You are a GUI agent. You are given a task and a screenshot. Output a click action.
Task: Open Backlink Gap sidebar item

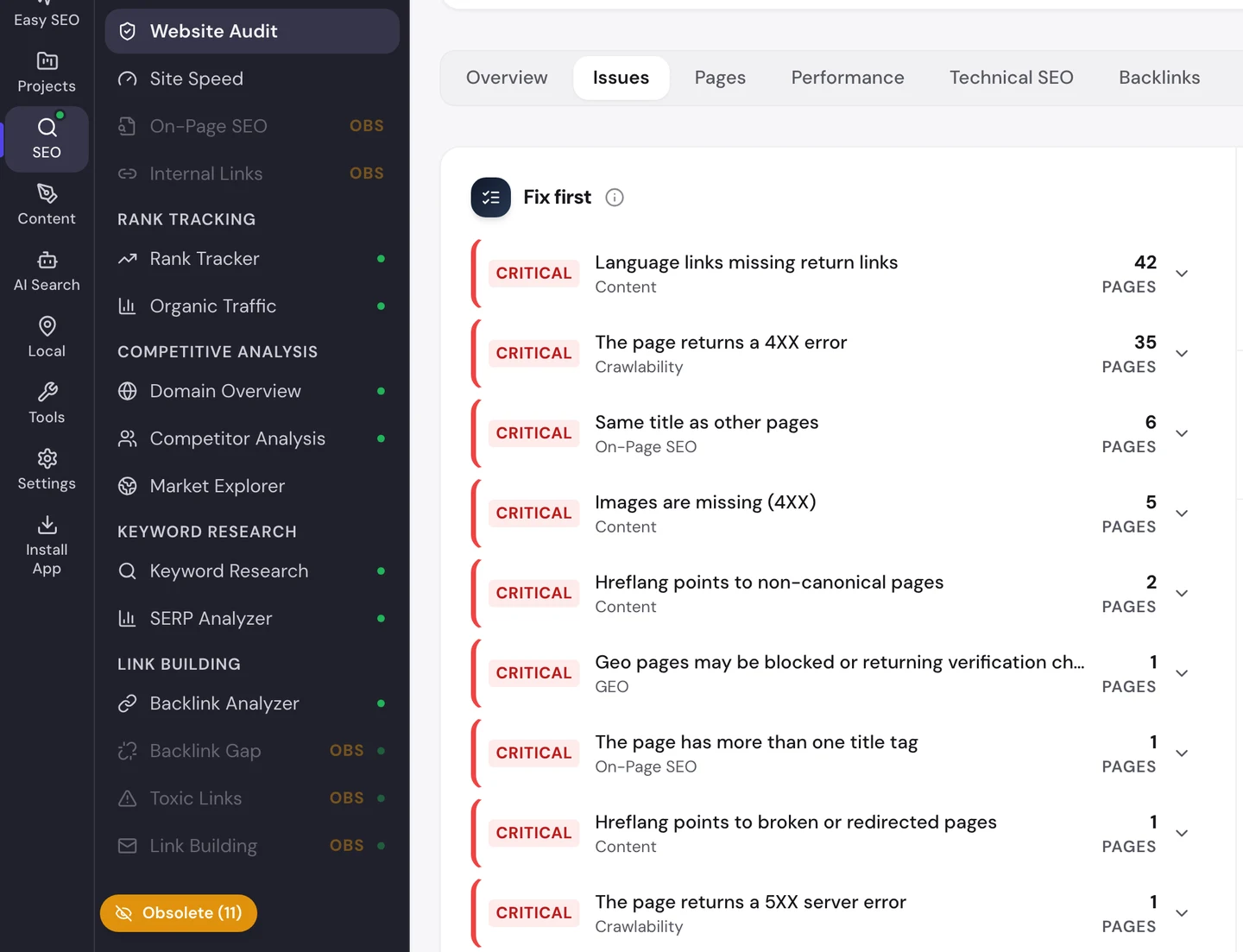(252, 751)
